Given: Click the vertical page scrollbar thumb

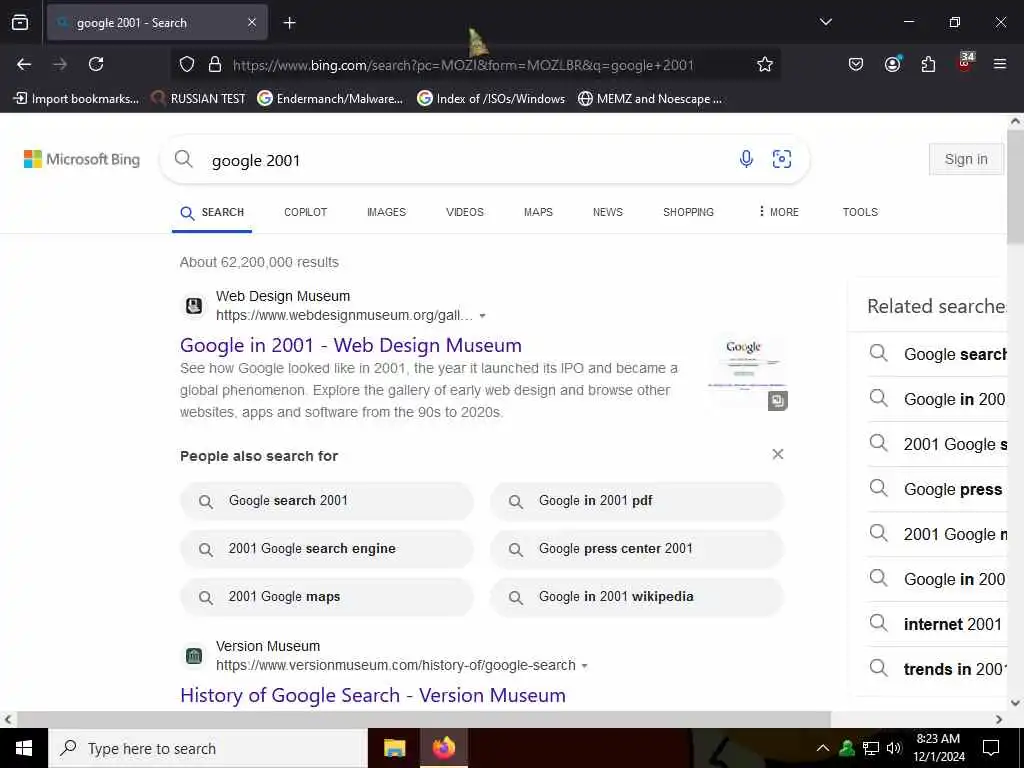Looking at the screenshot, I should (x=1016, y=187).
